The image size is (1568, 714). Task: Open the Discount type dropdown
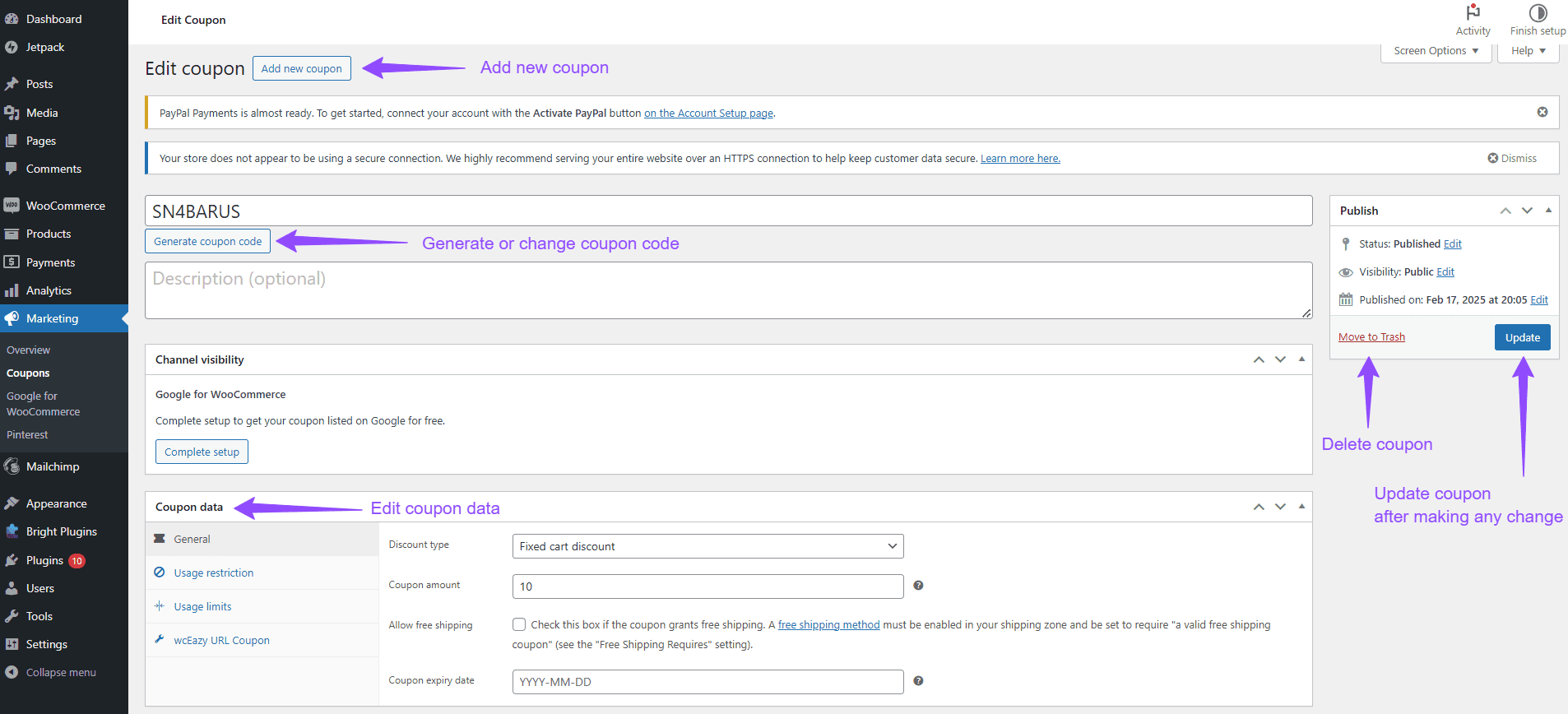[x=707, y=546]
